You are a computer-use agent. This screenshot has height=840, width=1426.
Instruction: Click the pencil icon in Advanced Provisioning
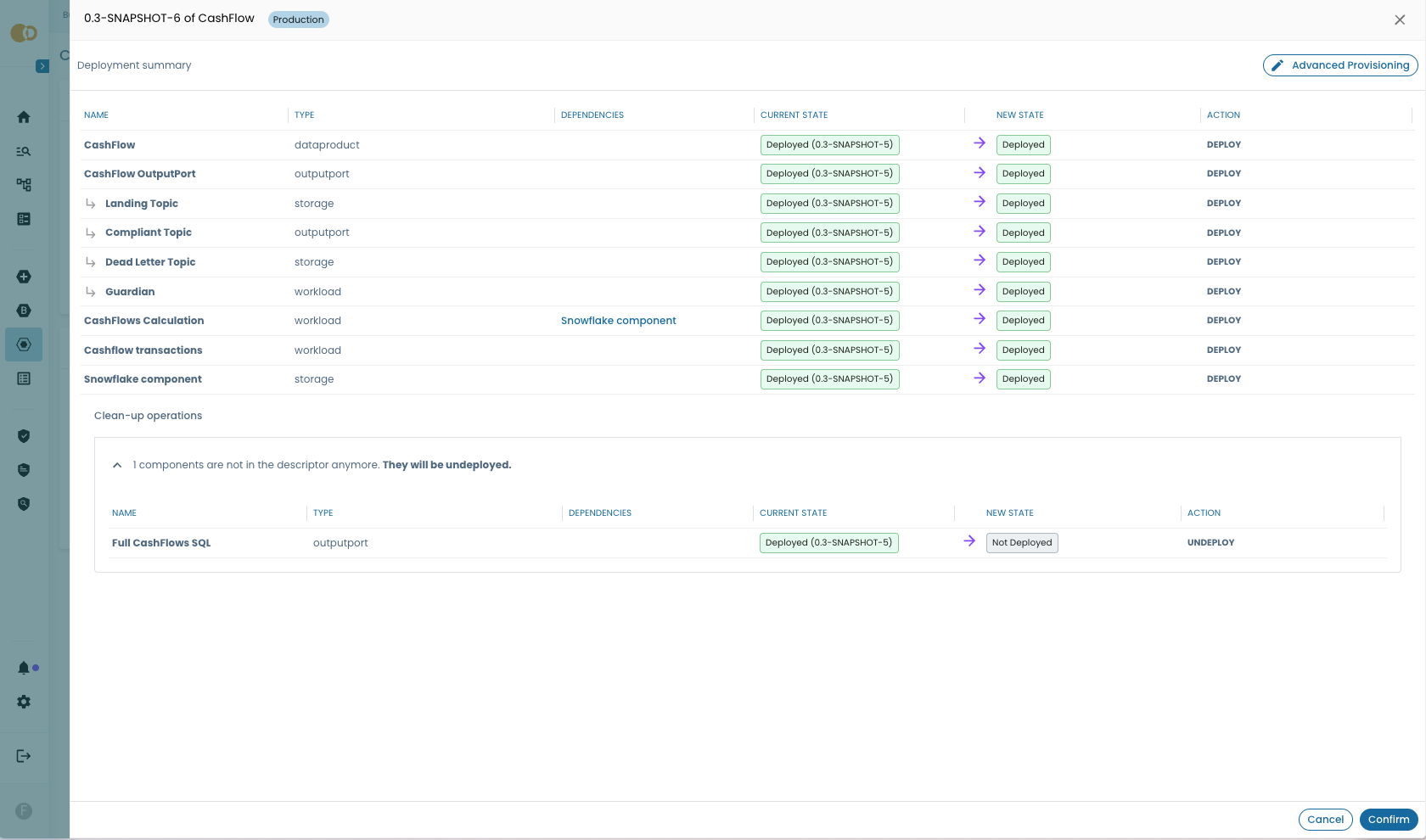point(1277,65)
